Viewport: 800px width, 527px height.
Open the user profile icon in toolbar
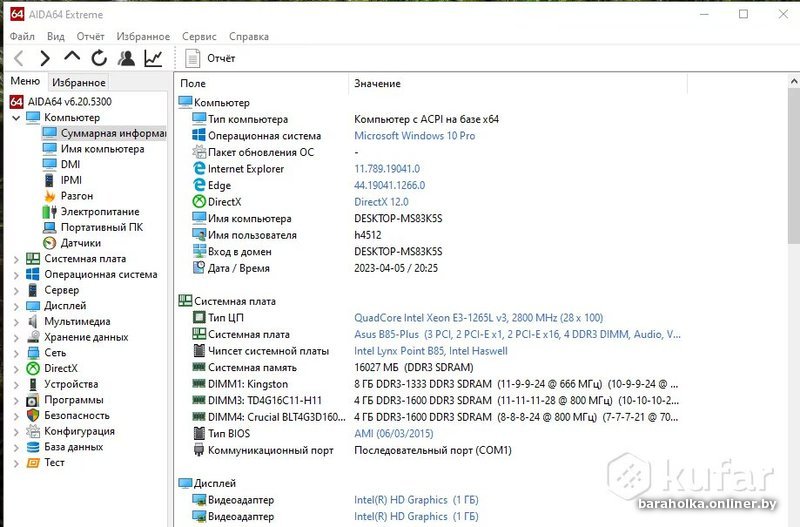pos(126,59)
